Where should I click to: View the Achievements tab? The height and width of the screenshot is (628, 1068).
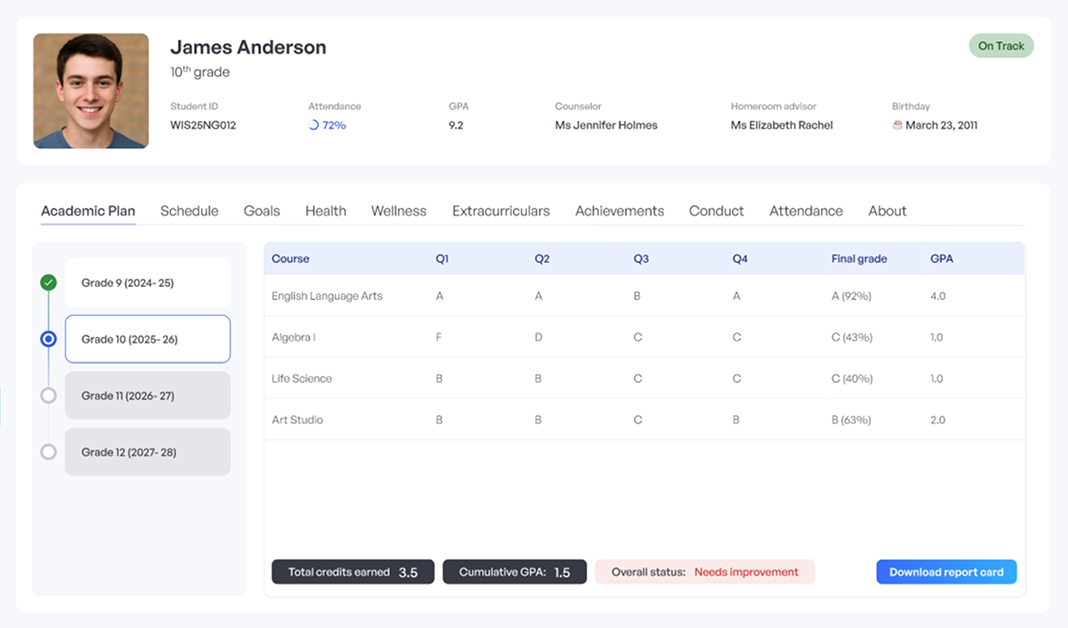coord(619,211)
